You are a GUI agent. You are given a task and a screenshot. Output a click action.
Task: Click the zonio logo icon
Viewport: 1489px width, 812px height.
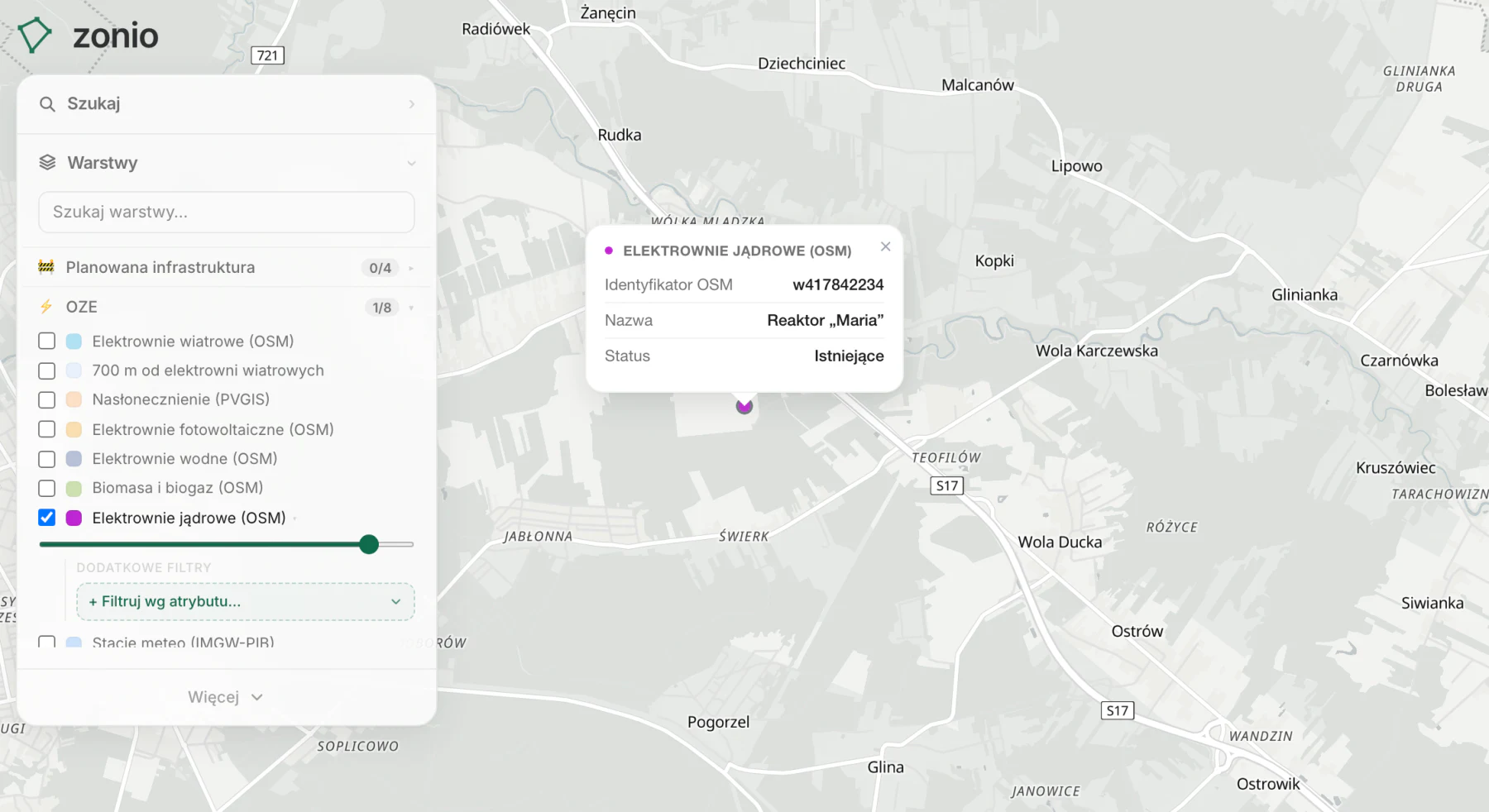(x=35, y=36)
